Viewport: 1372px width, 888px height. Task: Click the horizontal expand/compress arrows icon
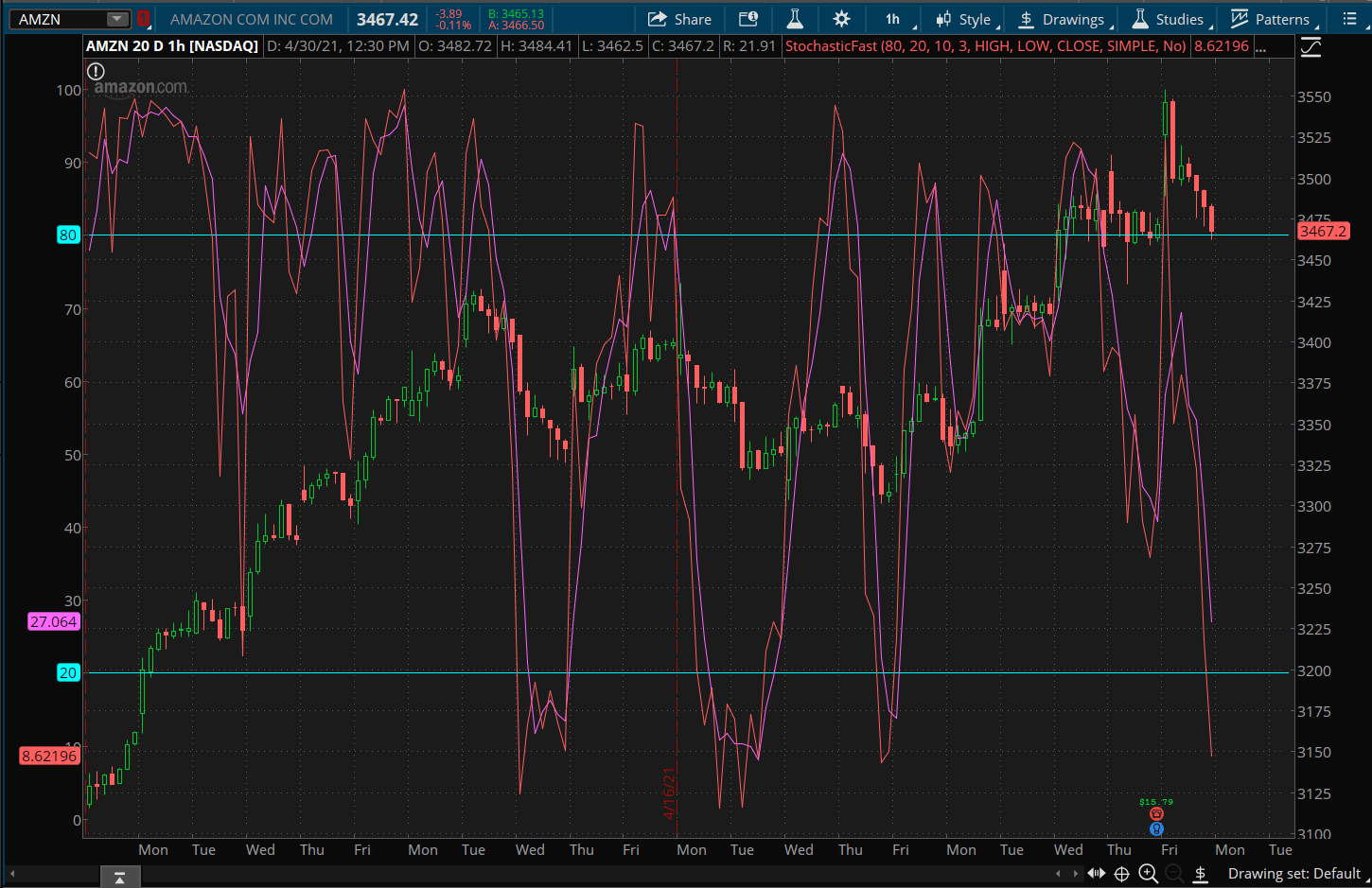[x=1097, y=874]
